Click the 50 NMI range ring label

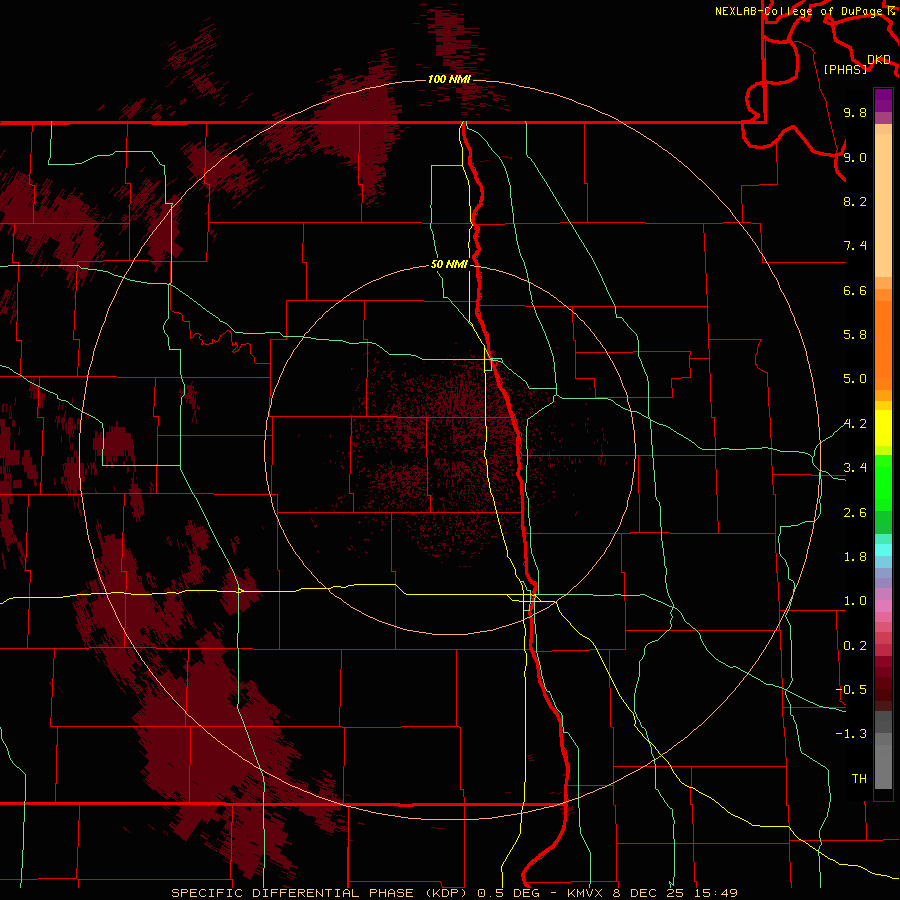[449, 265]
